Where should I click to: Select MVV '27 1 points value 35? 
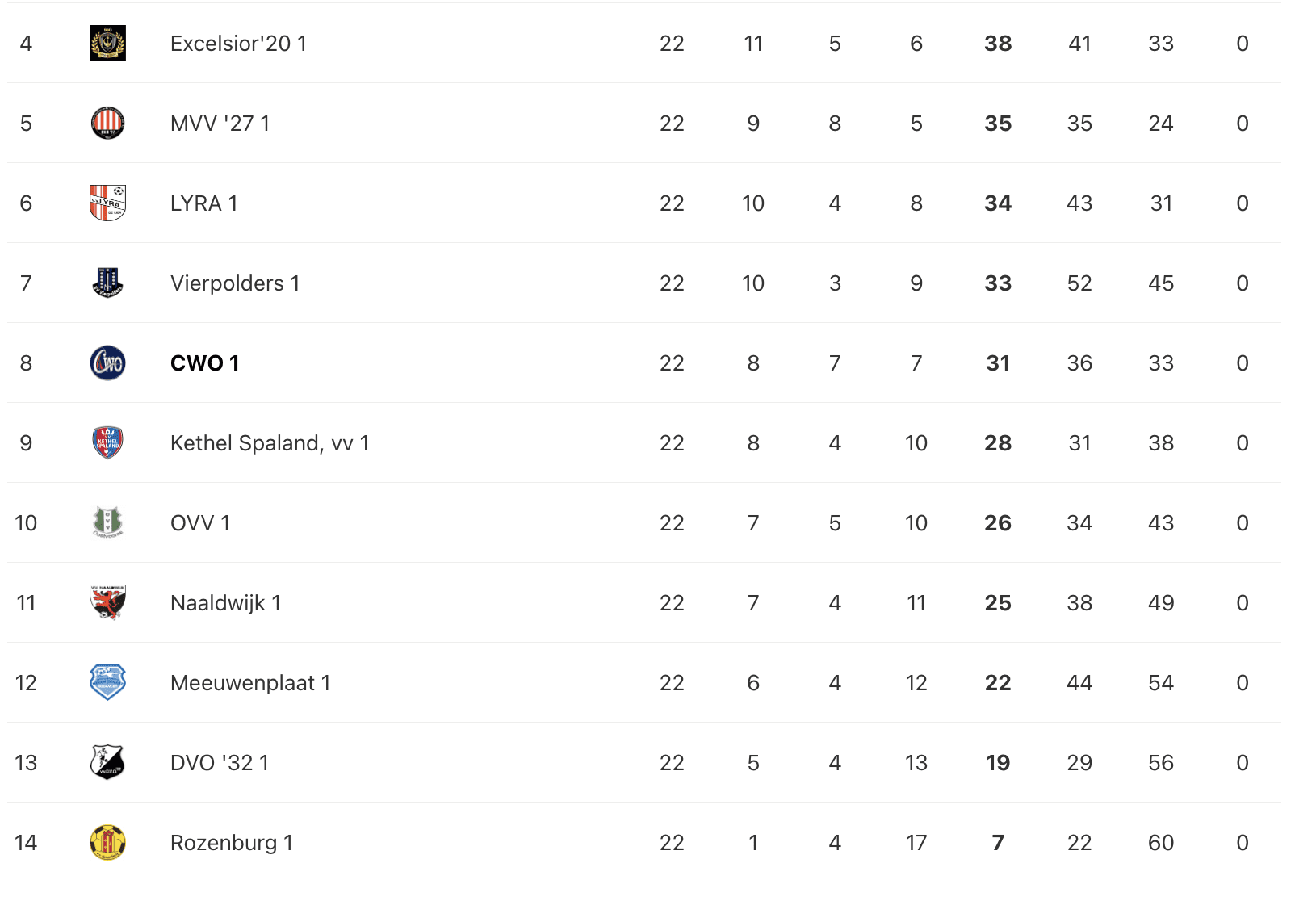pyautogui.click(x=998, y=124)
